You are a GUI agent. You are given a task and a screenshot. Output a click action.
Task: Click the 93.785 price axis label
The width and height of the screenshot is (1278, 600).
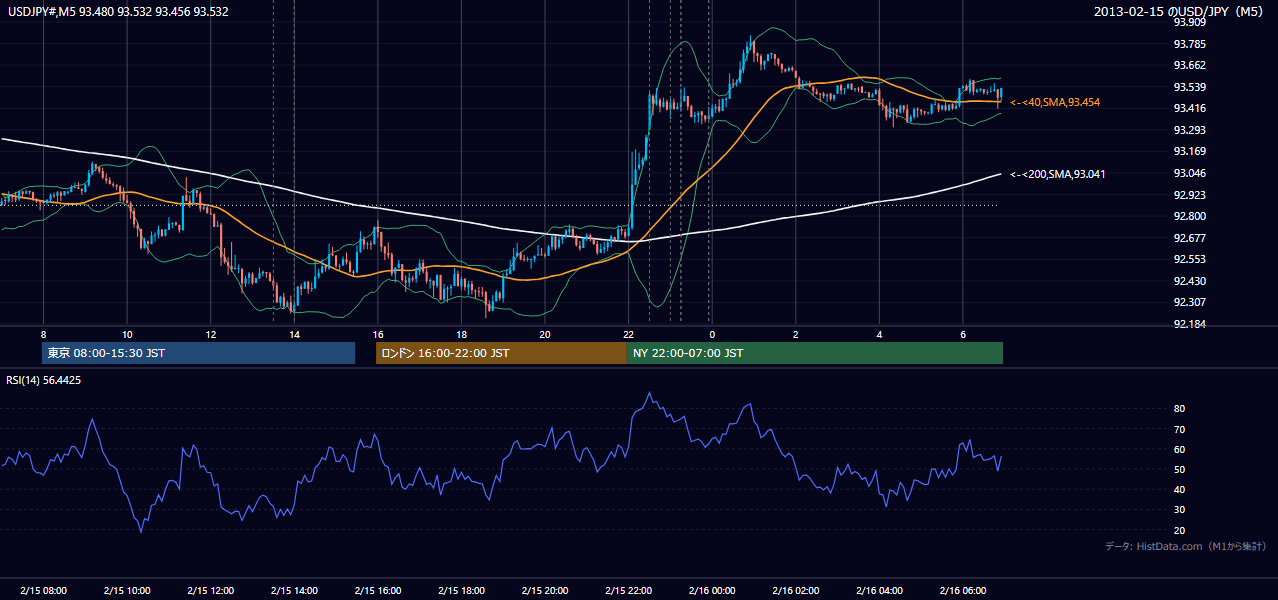(x=1190, y=44)
